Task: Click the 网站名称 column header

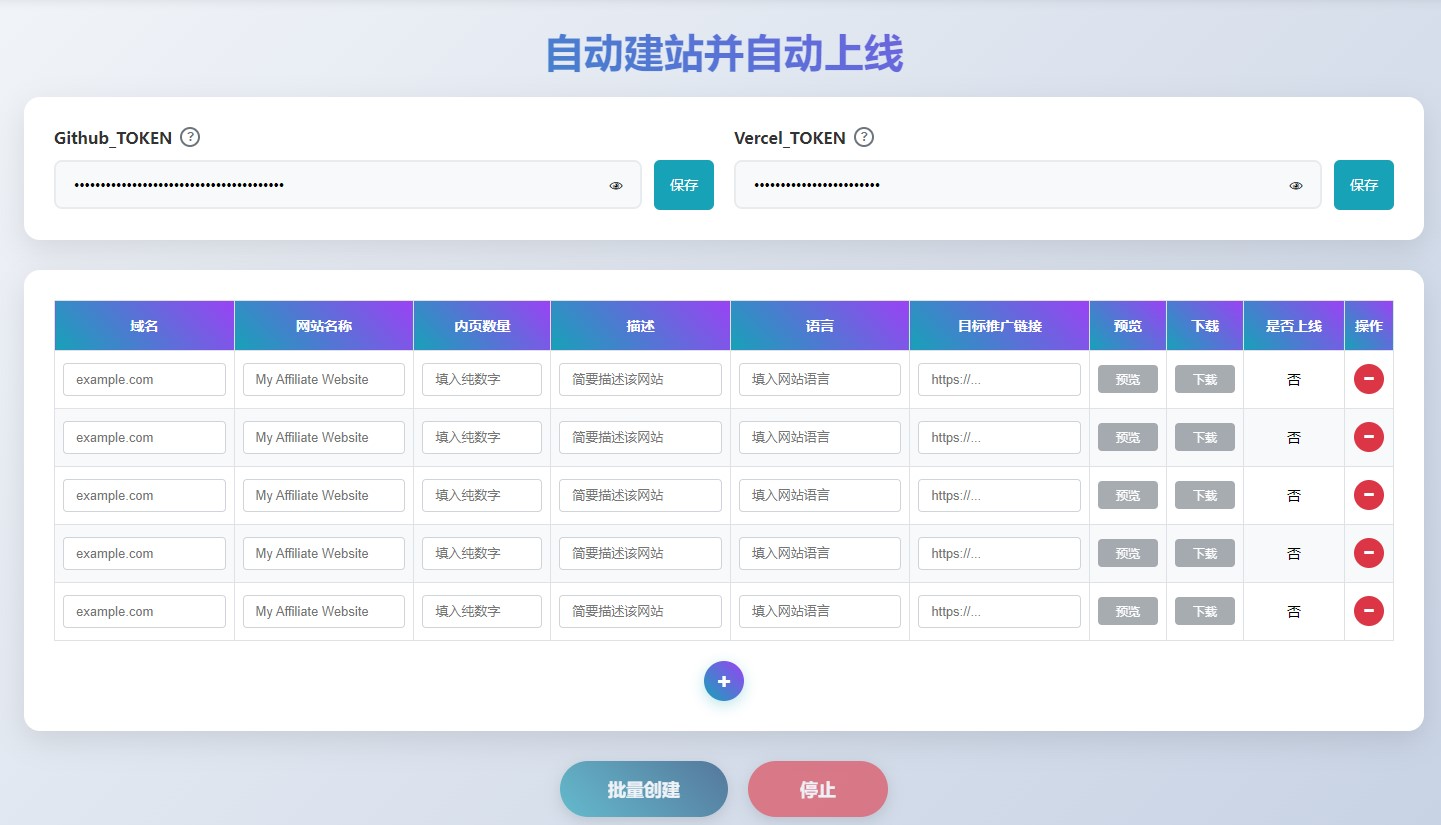Action: point(324,326)
